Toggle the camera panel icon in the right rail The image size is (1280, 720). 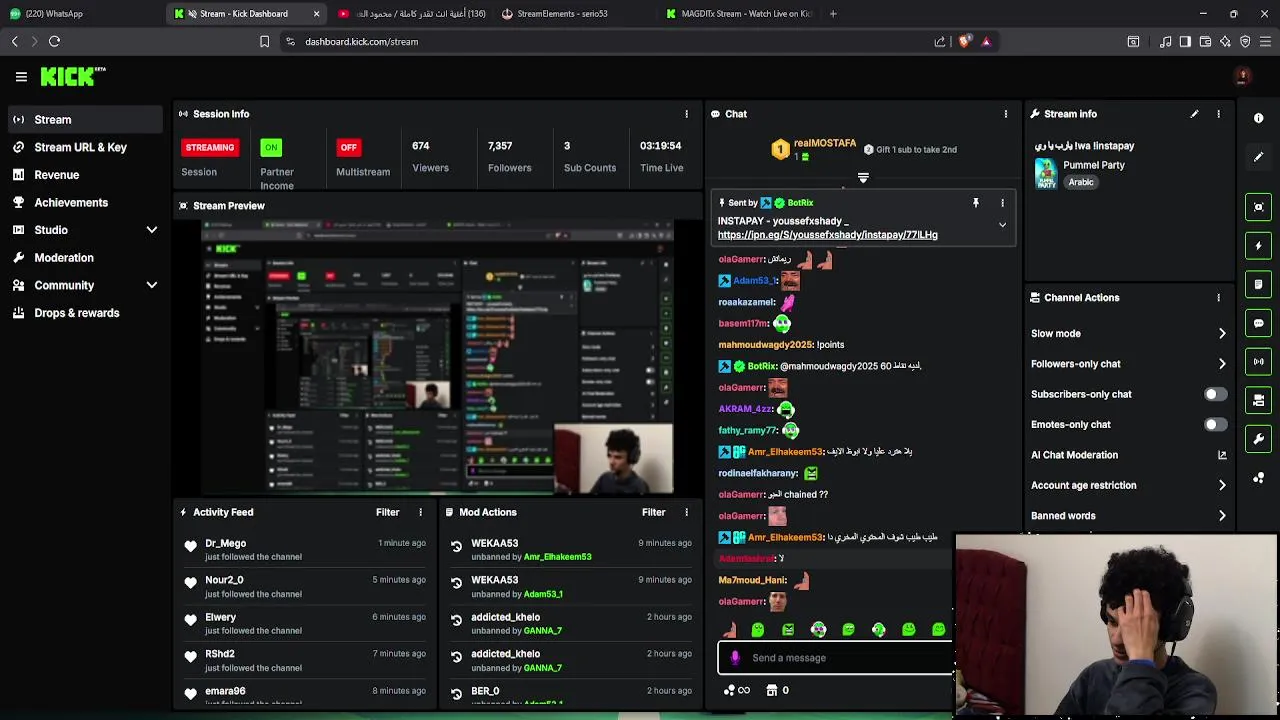pyautogui.click(x=1258, y=400)
